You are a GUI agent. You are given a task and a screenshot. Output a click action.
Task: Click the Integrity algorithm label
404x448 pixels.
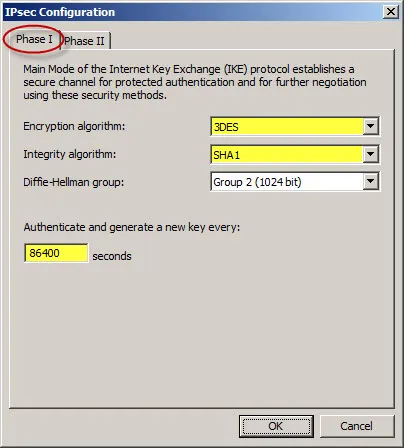[x=70, y=154]
